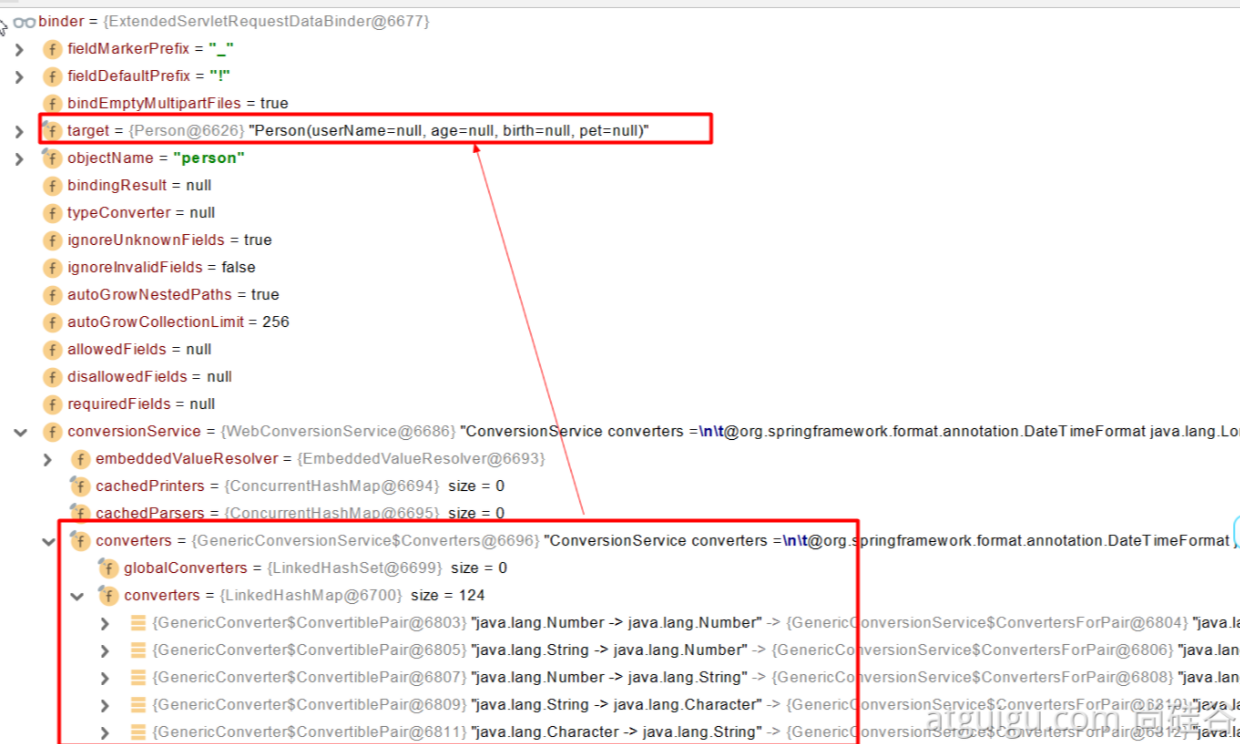Click the field icon of typeConverter
The image size is (1240, 744).
point(52,213)
